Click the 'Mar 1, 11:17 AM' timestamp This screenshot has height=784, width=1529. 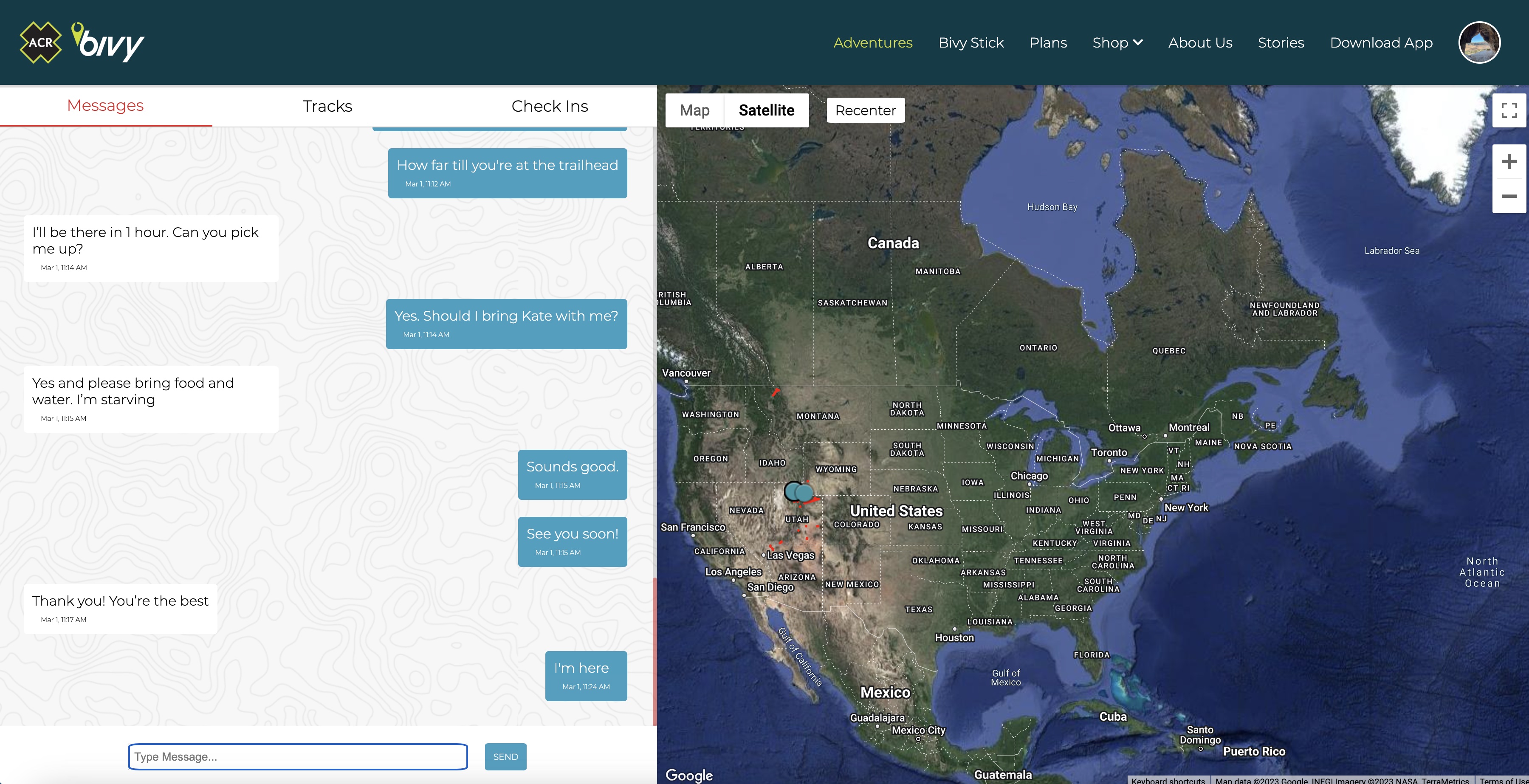pyautogui.click(x=64, y=620)
